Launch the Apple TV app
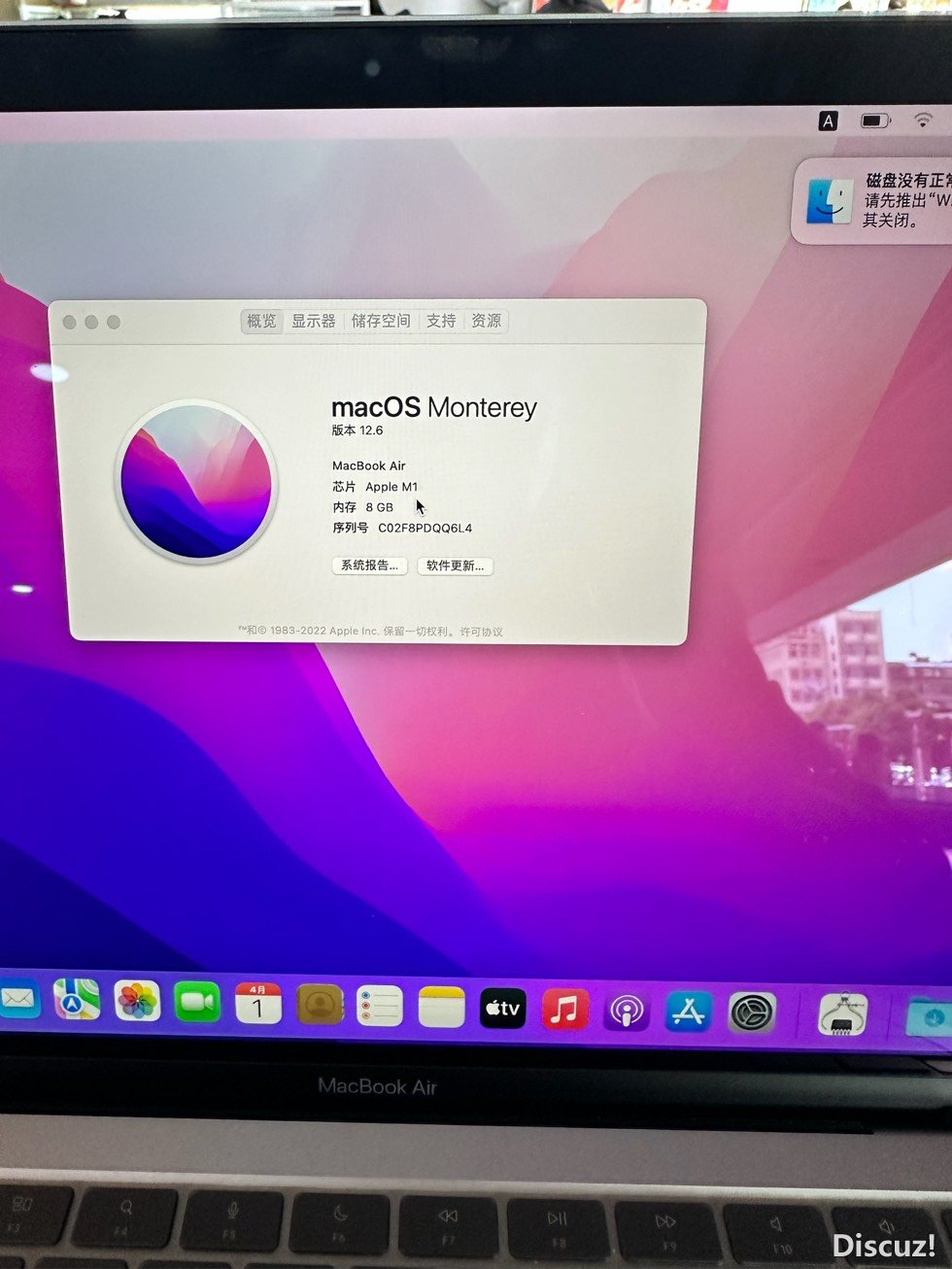Image resolution: width=952 pixels, height=1269 pixels. pyautogui.click(x=502, y=1009)
